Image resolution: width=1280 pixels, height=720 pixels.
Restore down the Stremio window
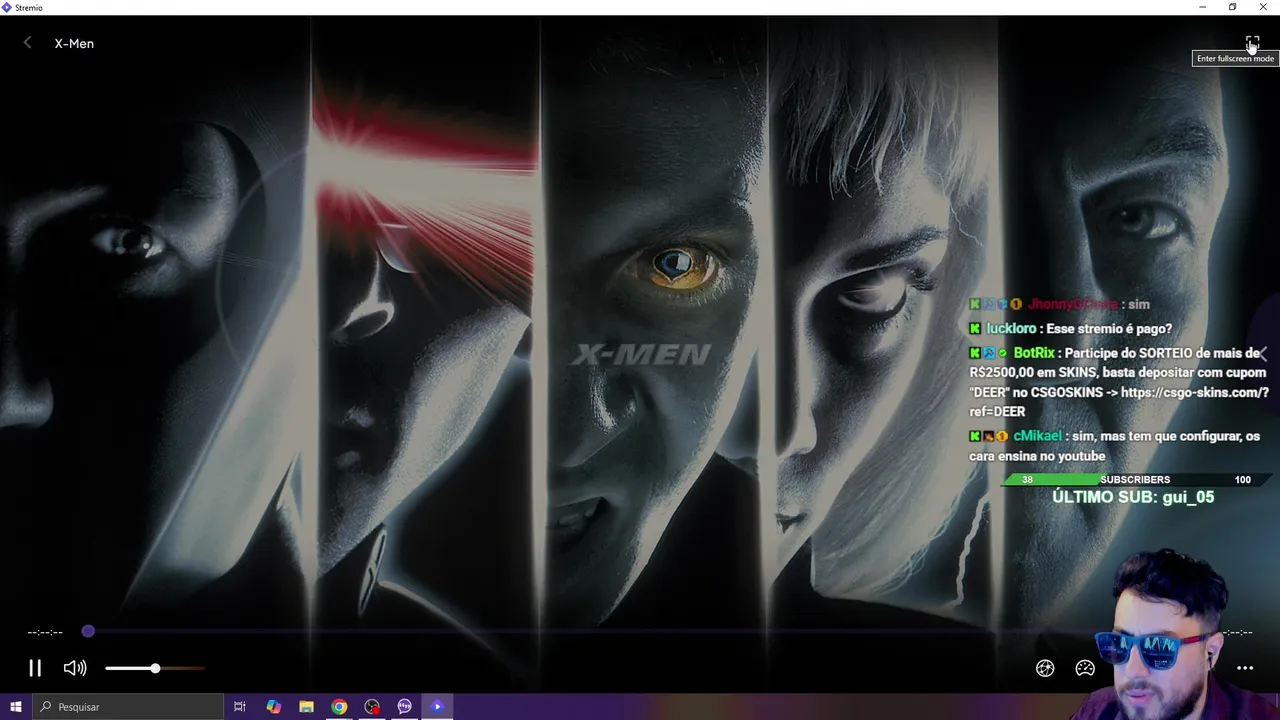coord(1232,7)
